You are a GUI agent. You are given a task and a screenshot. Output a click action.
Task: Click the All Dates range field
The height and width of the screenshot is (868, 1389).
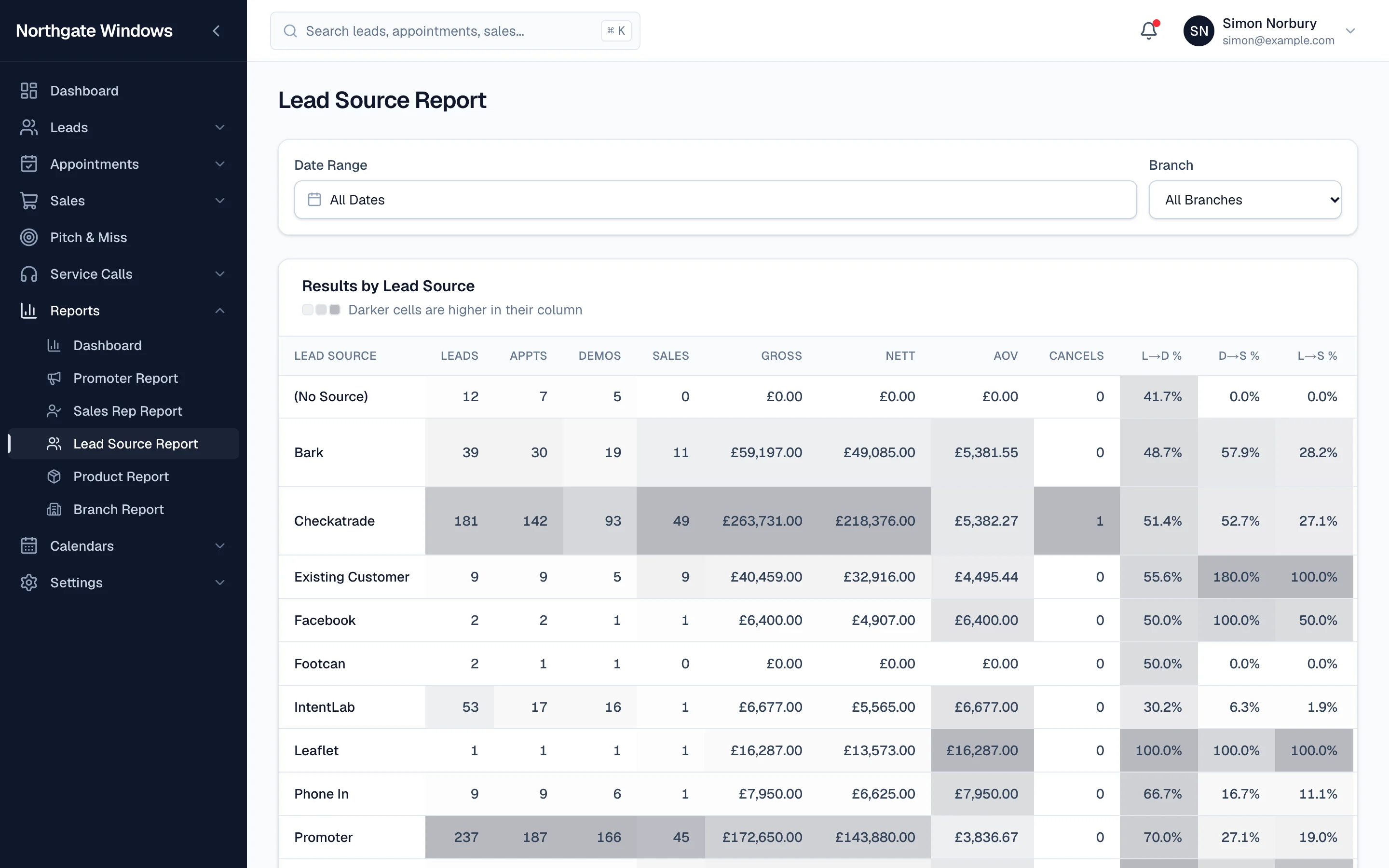pyautogui.click(x=715, y=200)
